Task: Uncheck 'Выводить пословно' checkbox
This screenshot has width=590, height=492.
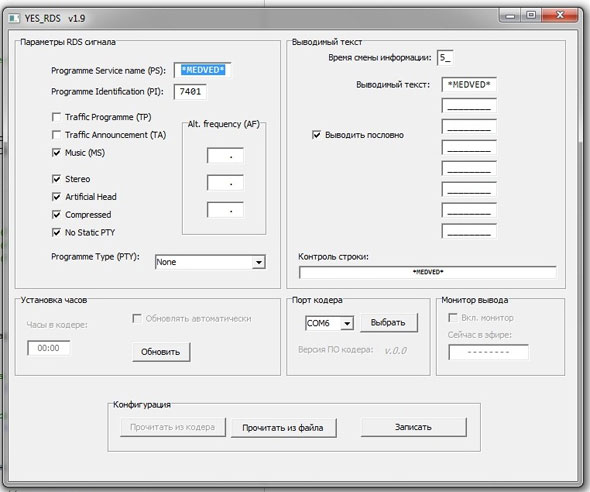Action: point(316,135)
